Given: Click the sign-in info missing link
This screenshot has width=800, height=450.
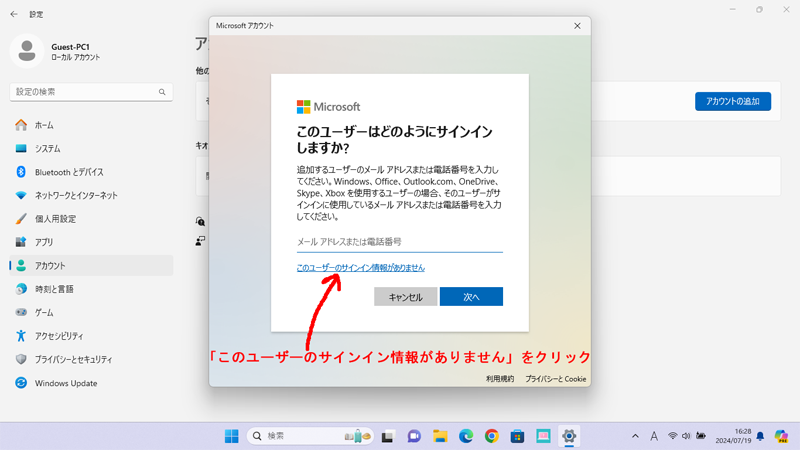Looking at the screenshot, I should (360, 268).
